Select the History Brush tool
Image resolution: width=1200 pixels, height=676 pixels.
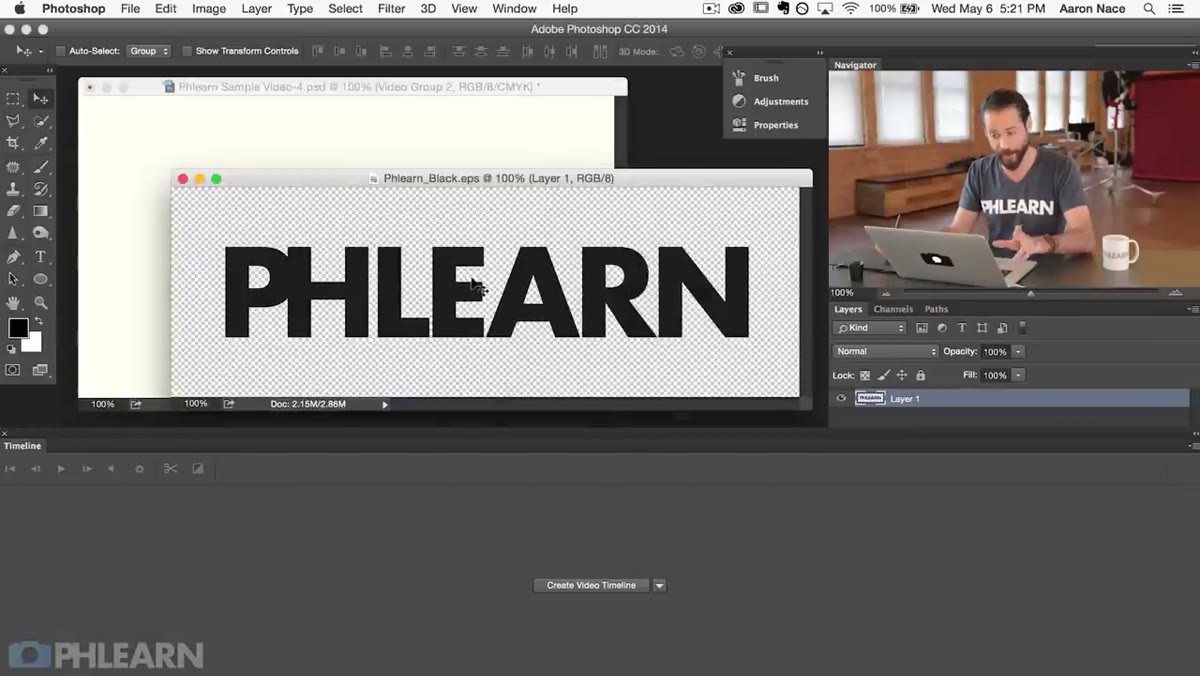[x=41, y=189]
